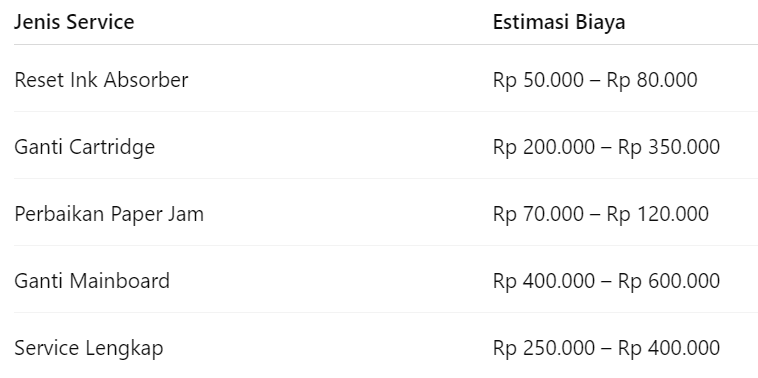This screenshot has height=378, width=758.
Task: Select the Perbaikan Paper Jam service name
Action: 109,214
